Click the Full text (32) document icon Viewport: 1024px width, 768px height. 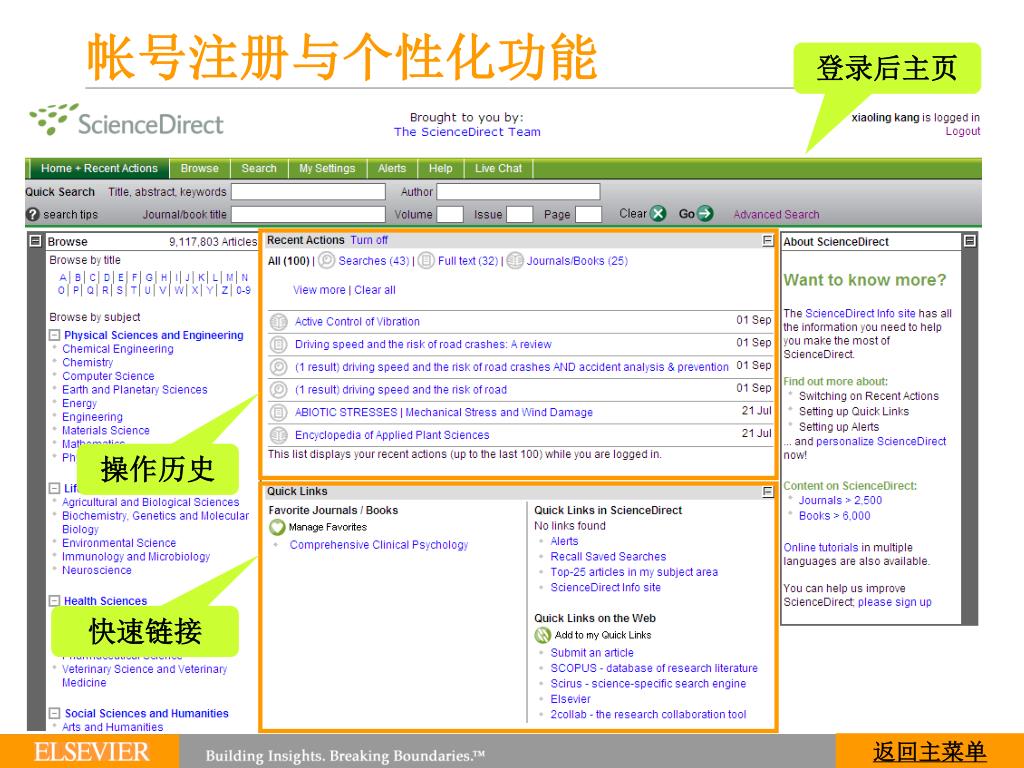point(426,261)
